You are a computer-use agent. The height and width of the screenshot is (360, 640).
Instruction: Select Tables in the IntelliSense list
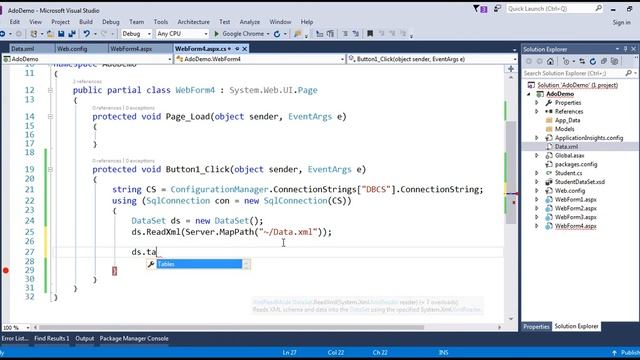pyautogui.click(x=199, y=264)
